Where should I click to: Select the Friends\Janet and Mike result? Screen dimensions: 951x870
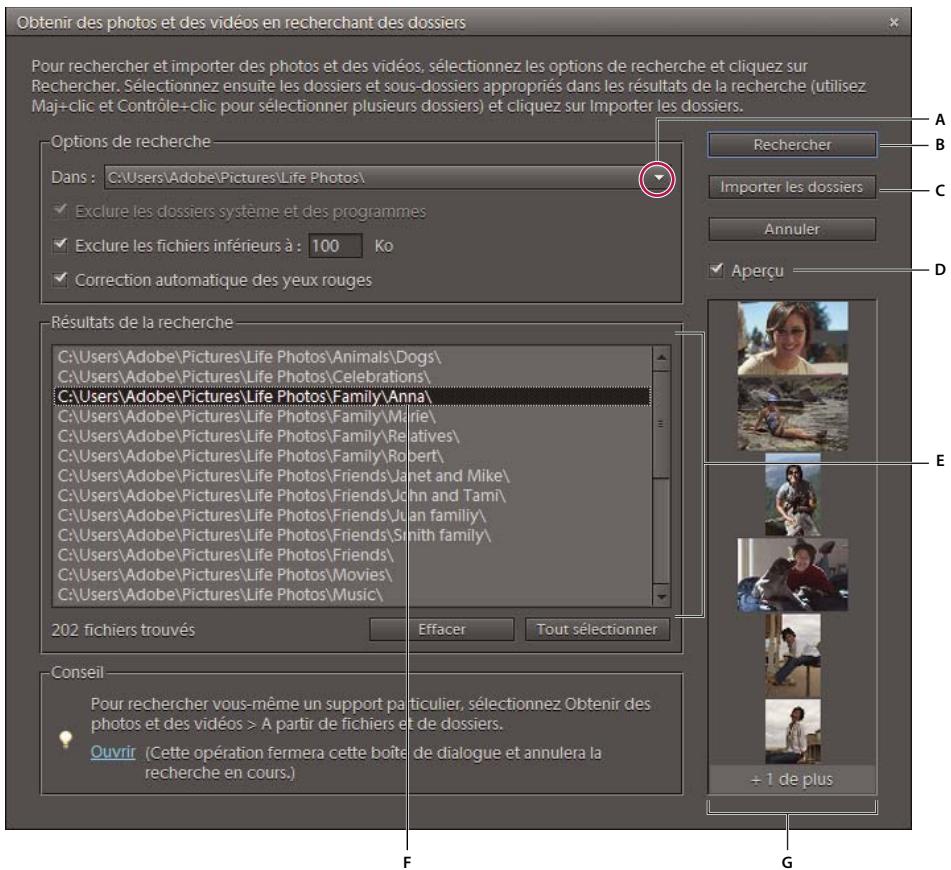tap(352, 476)
